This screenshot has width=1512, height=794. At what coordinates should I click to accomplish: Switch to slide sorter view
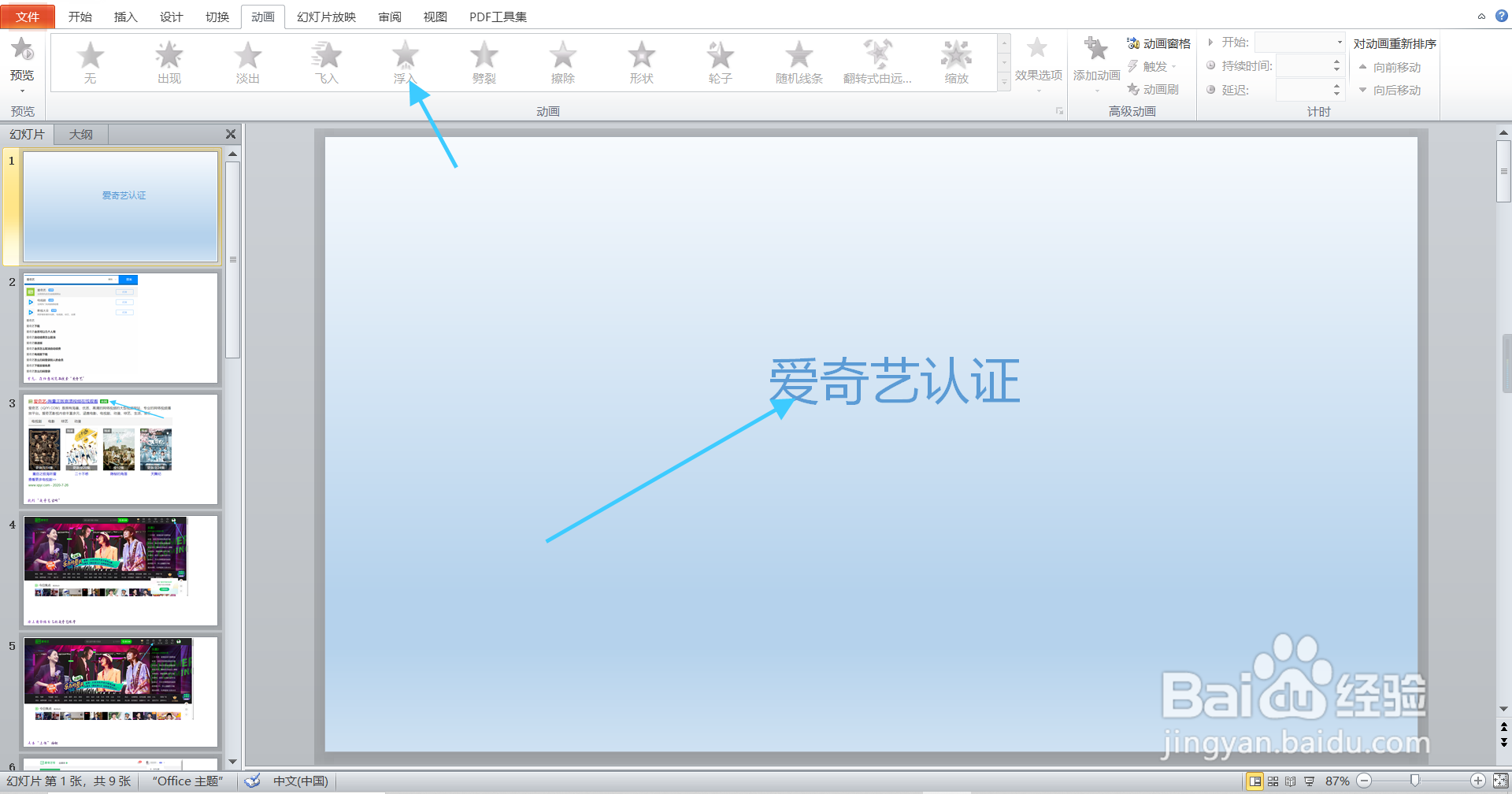[x=1273, y=781]
